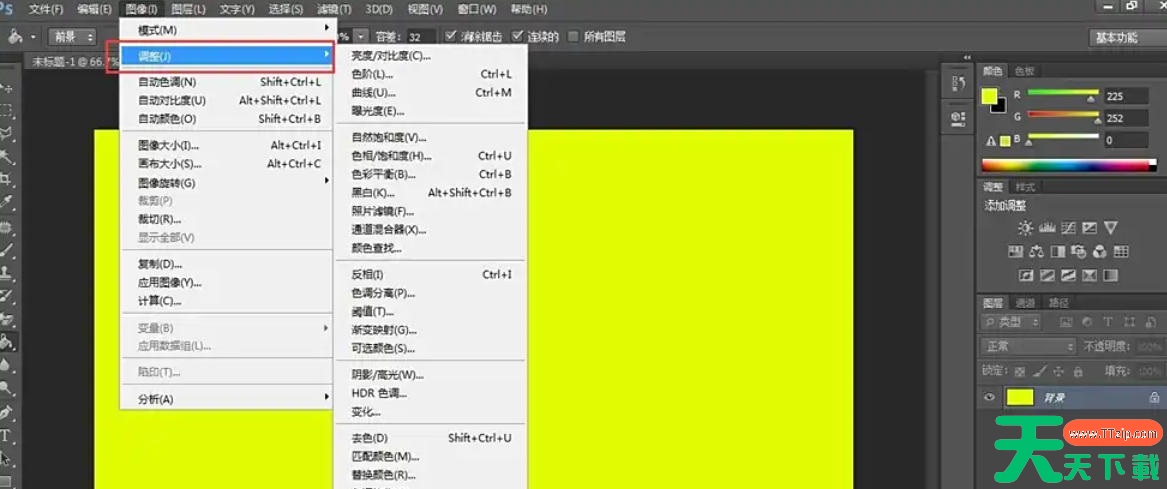Add a Vibrance adjustment triangle icon
The height and width of the screenshot is (489, 1167).
coord(1110,228)
